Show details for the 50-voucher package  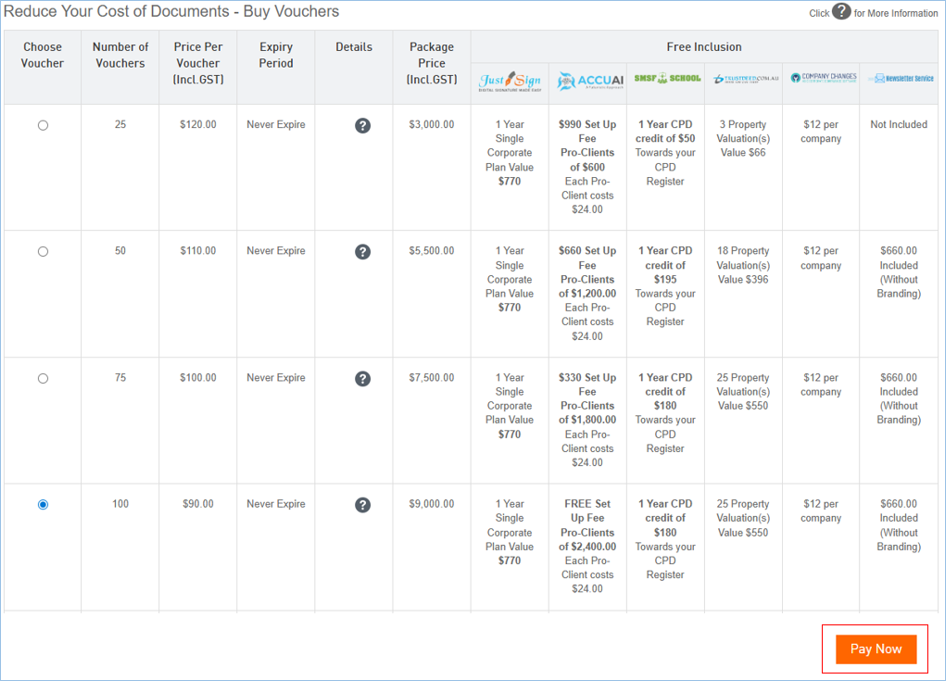[x=363, y=252]
